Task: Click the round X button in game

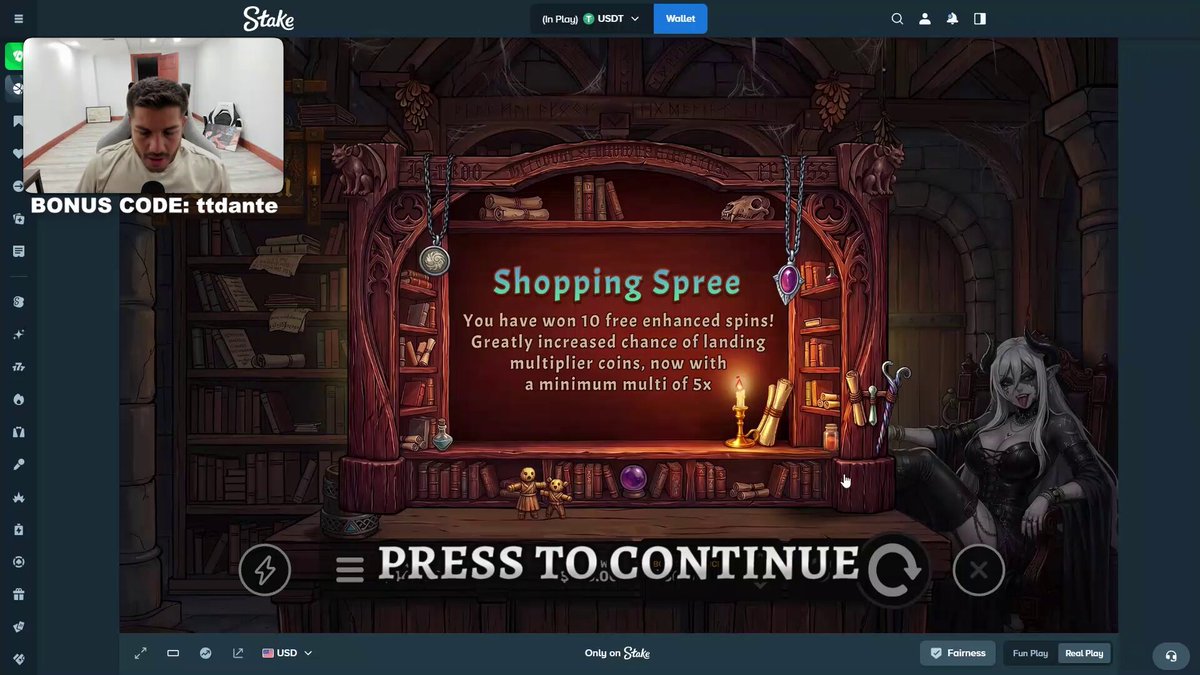Action: coord(979,570)
